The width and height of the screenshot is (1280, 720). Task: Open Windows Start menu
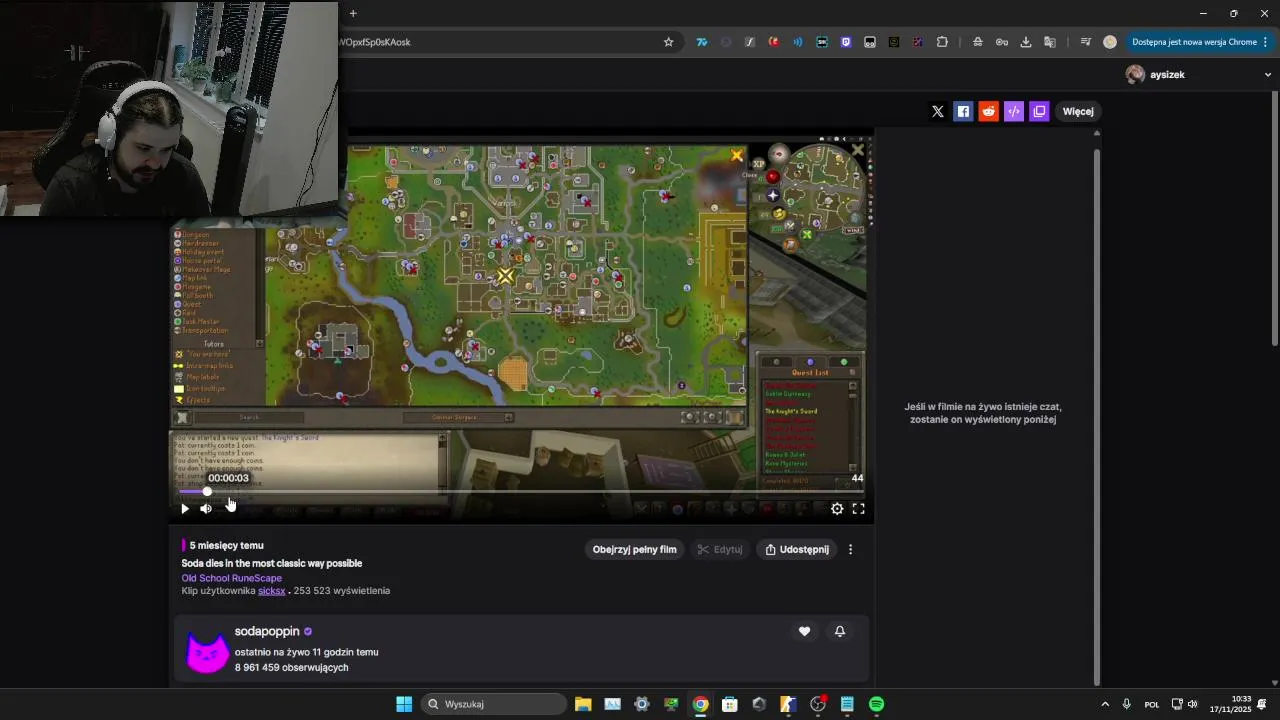(404, 704)
